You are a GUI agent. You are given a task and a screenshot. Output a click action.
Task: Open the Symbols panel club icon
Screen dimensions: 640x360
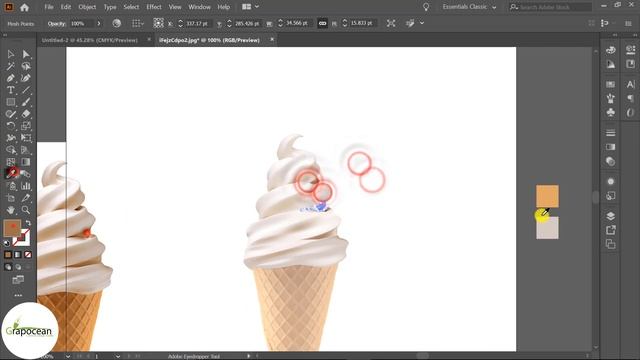[611, 112]
